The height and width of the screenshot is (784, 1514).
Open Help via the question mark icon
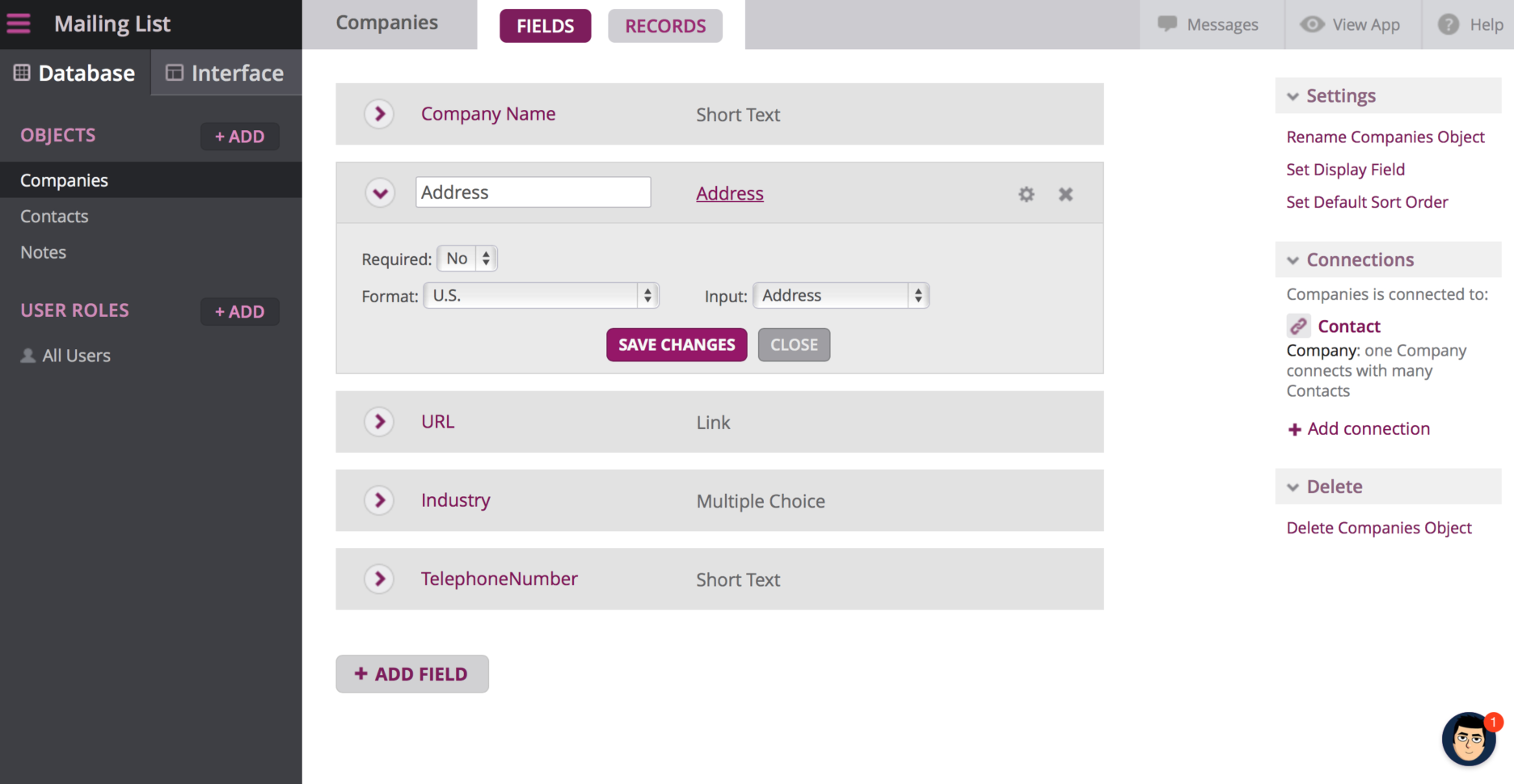click(x=1447, y=24)
